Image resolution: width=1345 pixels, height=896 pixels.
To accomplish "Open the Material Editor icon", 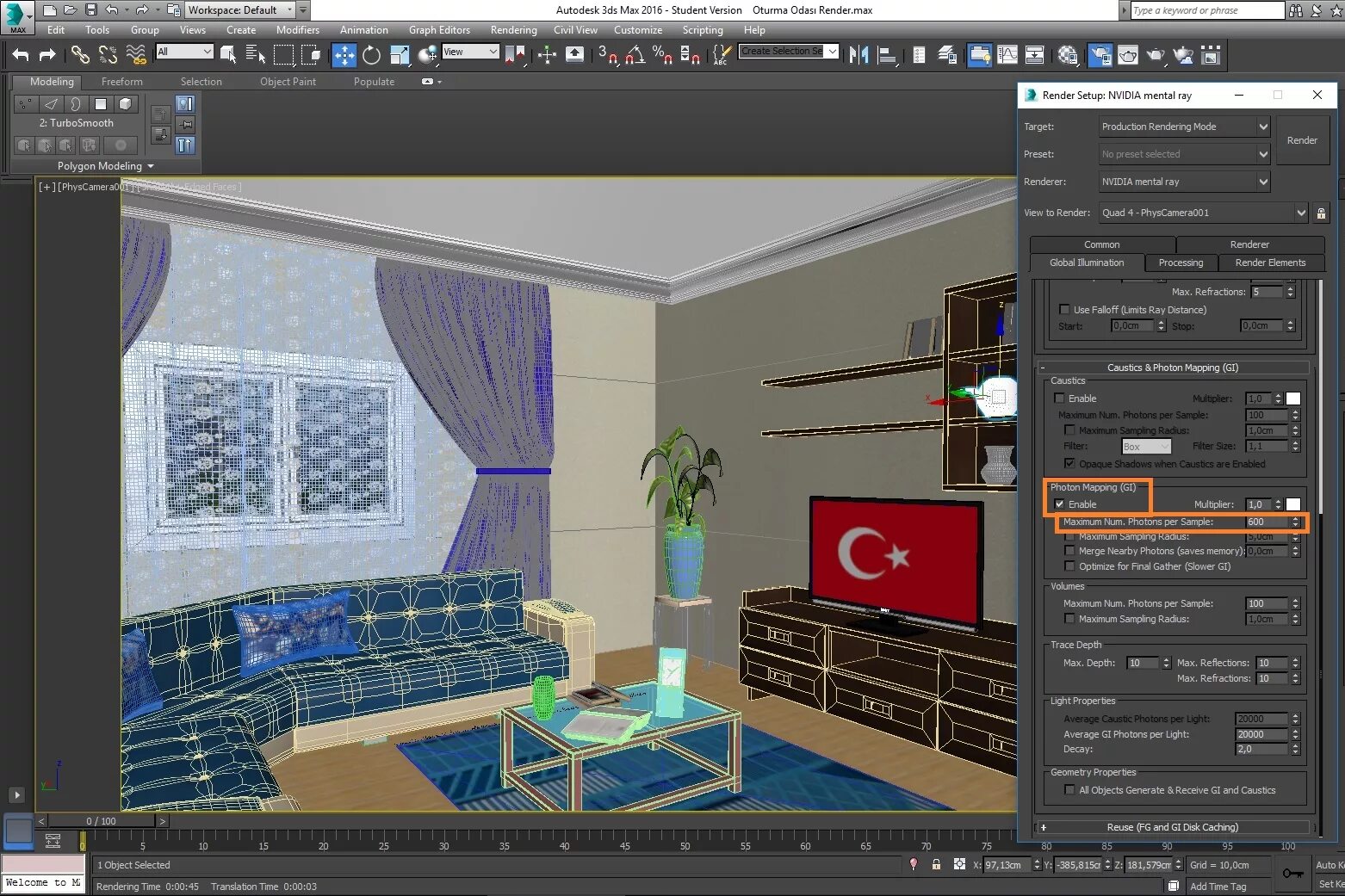I will [1068, 55].
